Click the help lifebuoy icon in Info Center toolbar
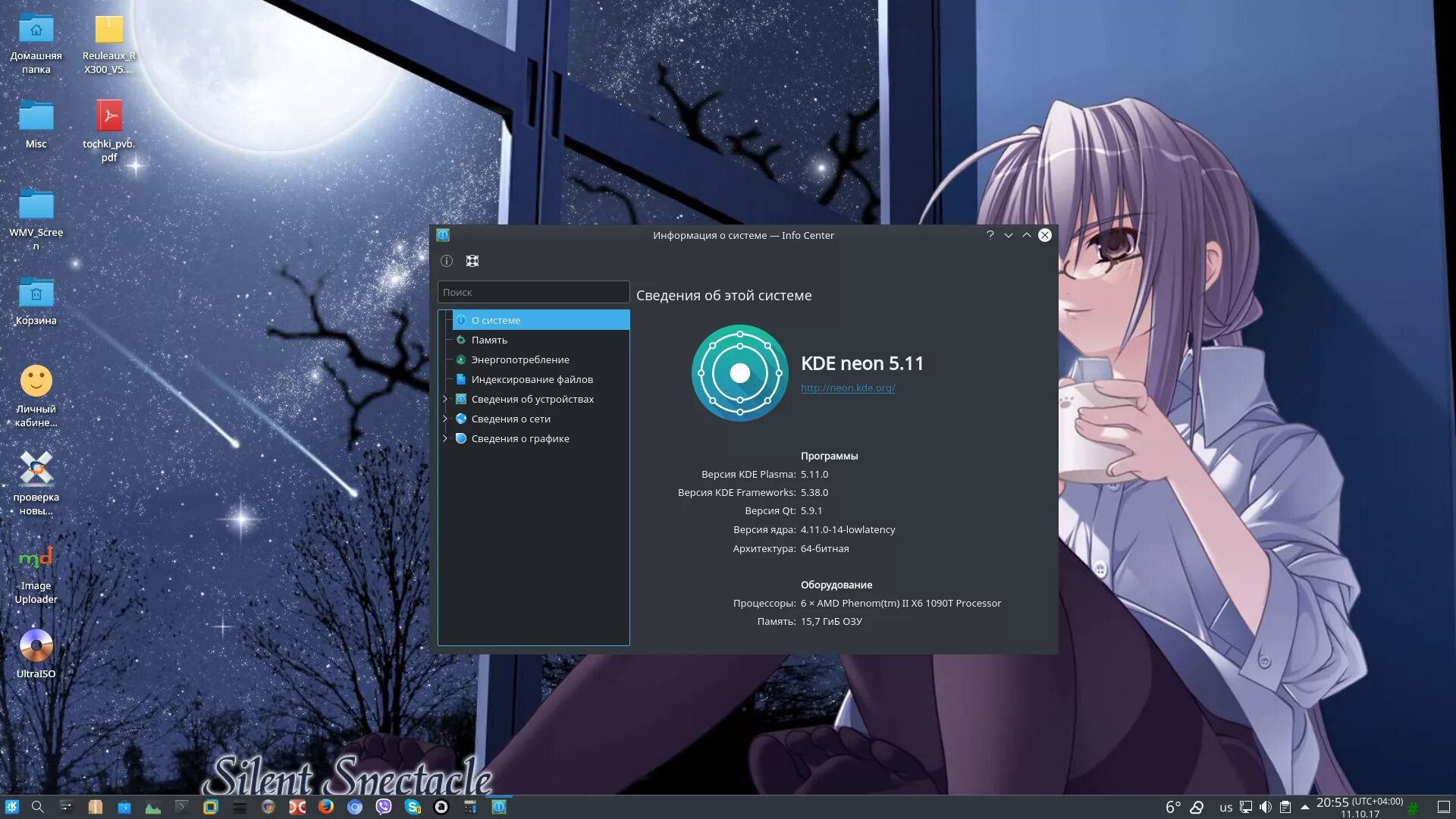This screenshot has height=819, width=1456. [x=472, y=261]
